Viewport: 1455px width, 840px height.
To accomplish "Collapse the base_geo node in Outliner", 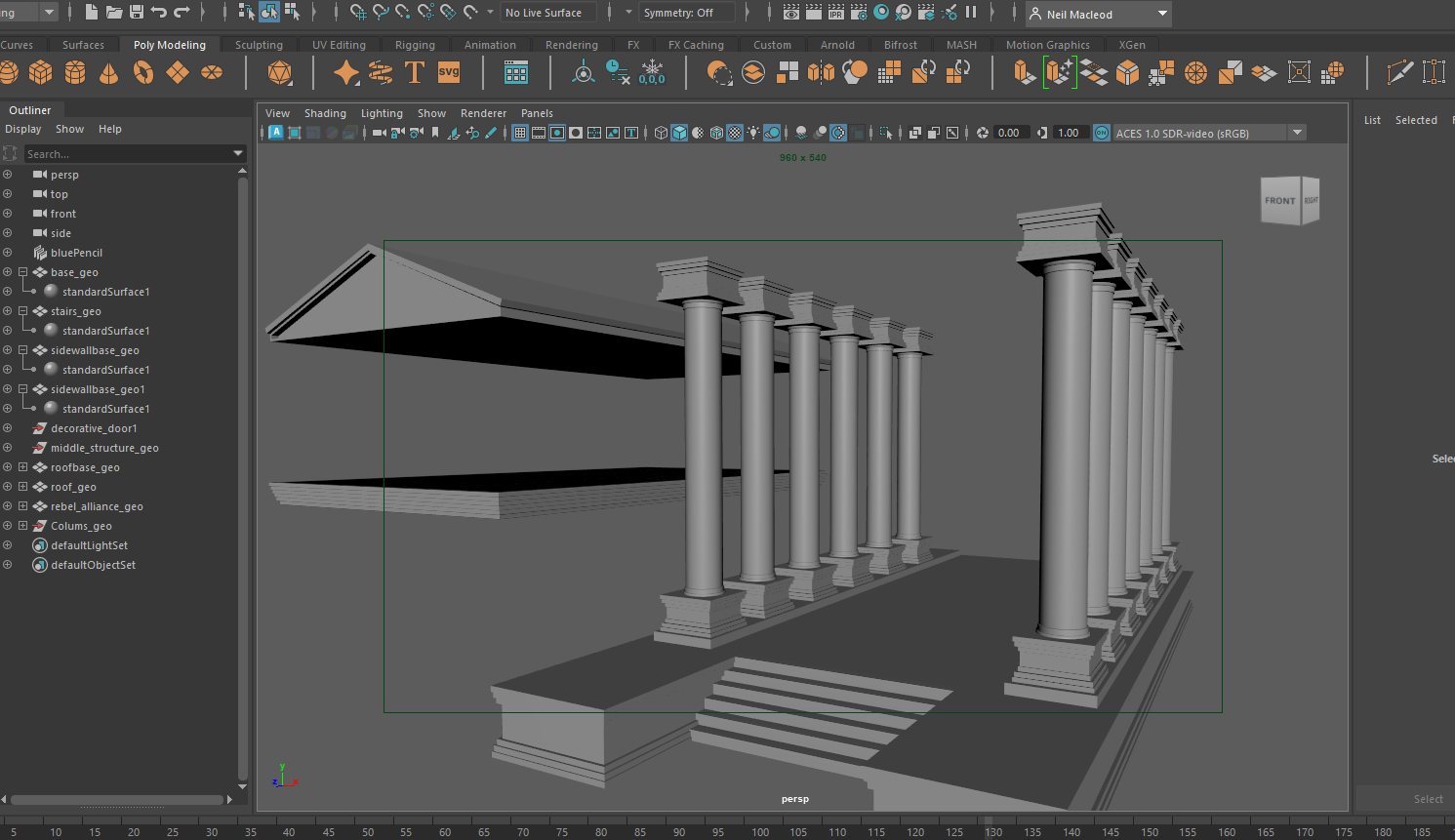I will click(x=22, y=272).
